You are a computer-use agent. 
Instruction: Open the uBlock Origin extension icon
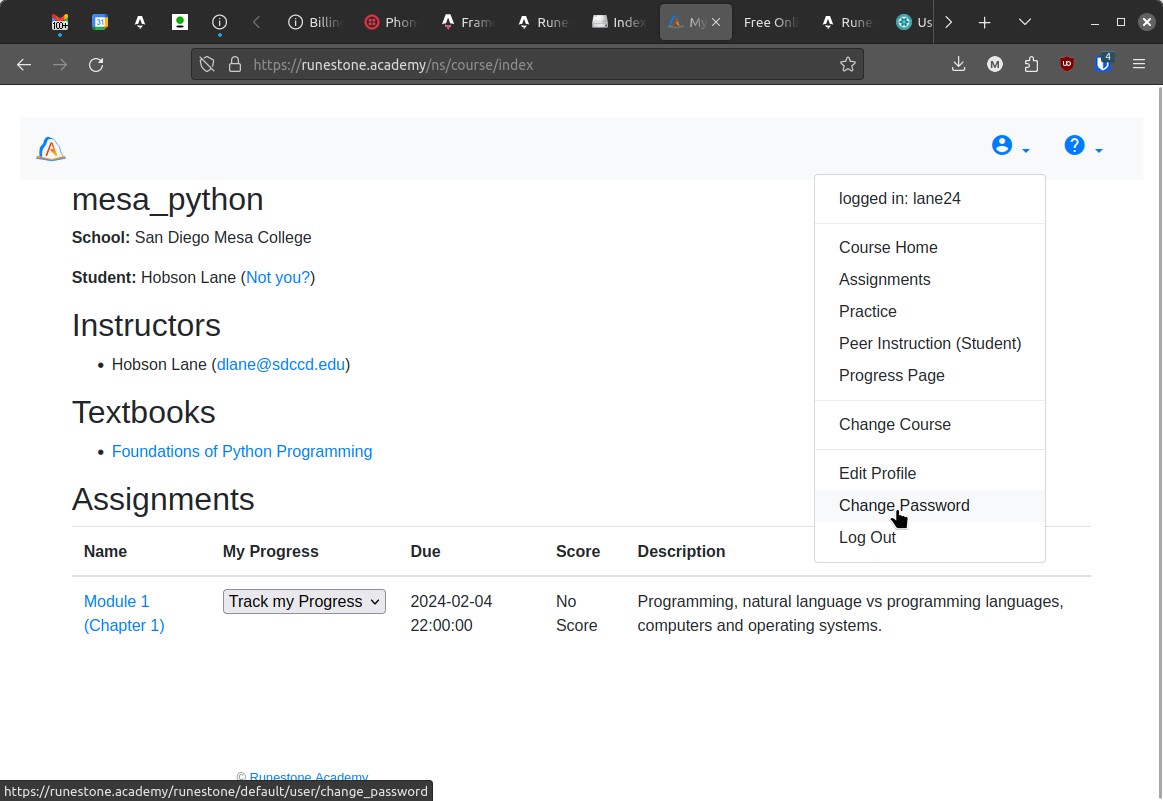(1067, 63)
